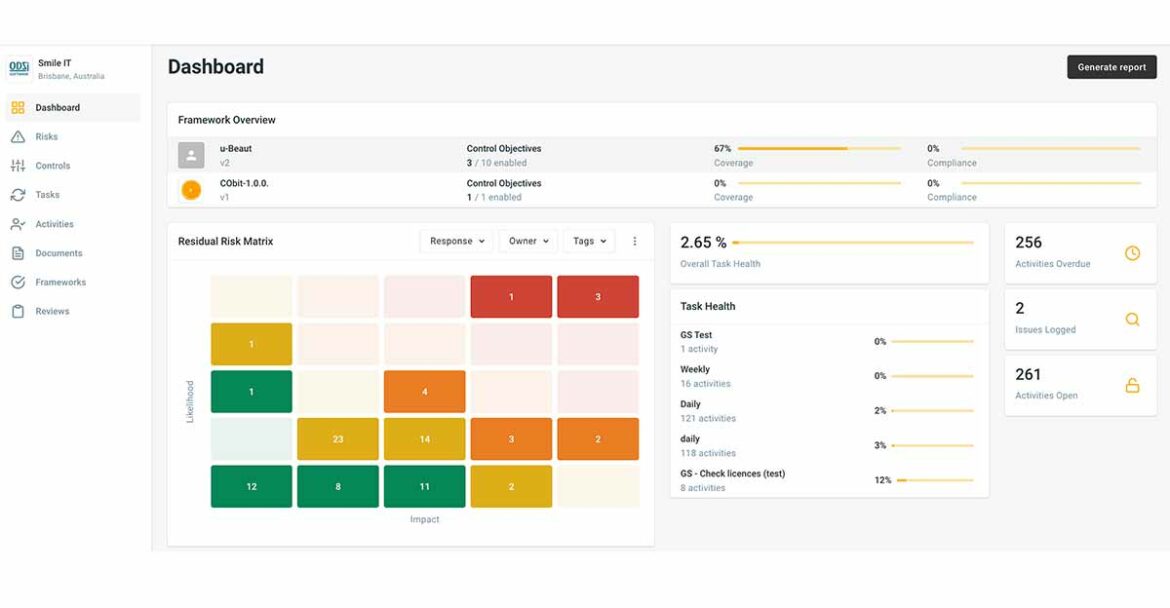Screen dimensions: 1170x608
Task: Navigate to Tasks in sidebar
Action: (x=73, y=195)
